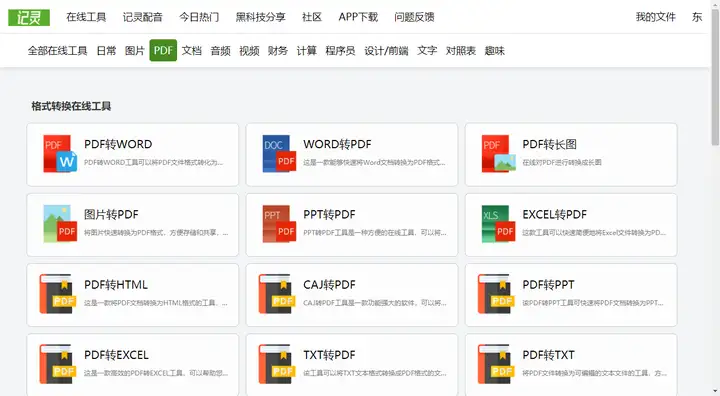Click the CAJ转PDF description text
The height and width of the screenshot is (396, 720).
tap(375, 303)
